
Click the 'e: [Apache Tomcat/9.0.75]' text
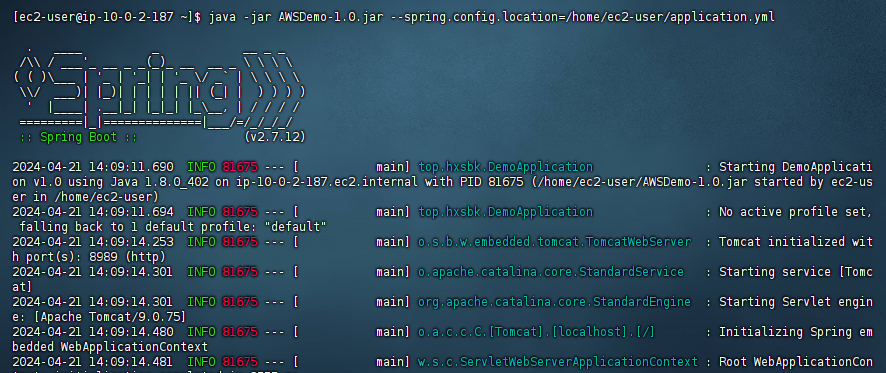click(99, 317)
